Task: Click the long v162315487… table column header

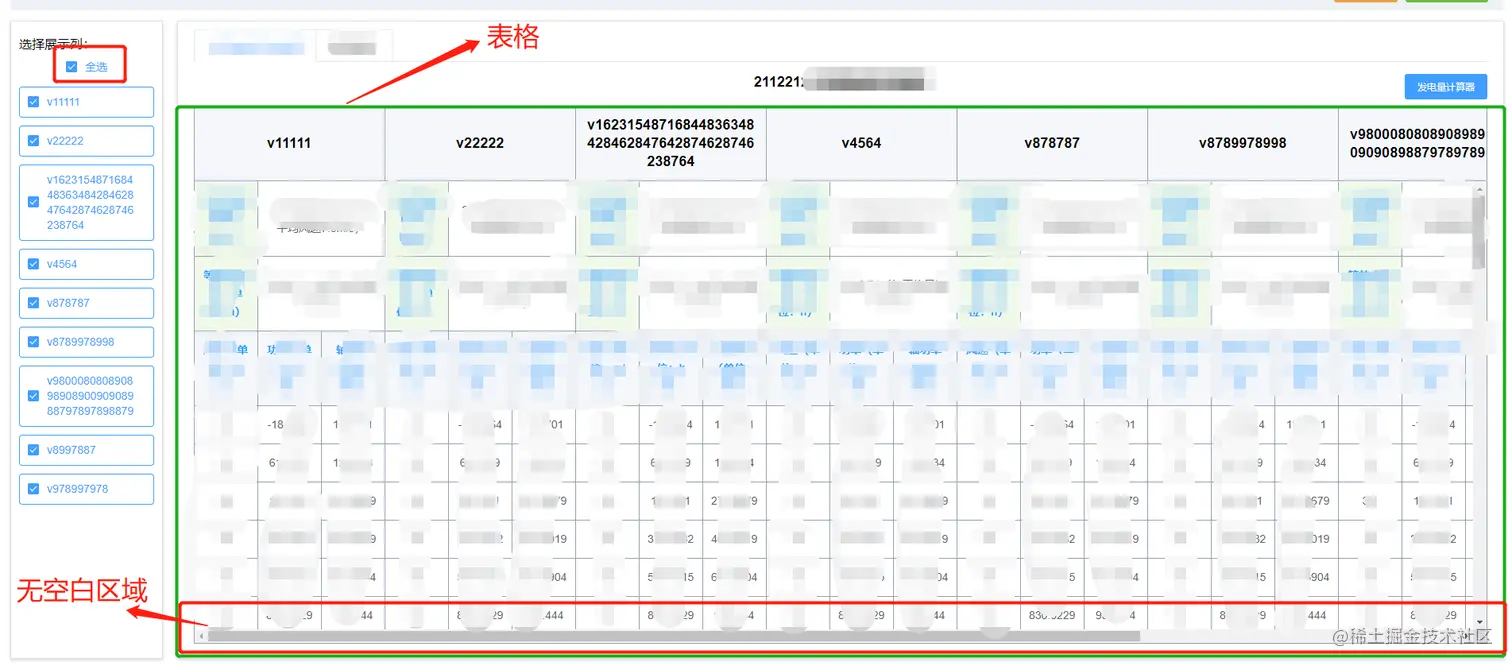Action: click(671, 143)
